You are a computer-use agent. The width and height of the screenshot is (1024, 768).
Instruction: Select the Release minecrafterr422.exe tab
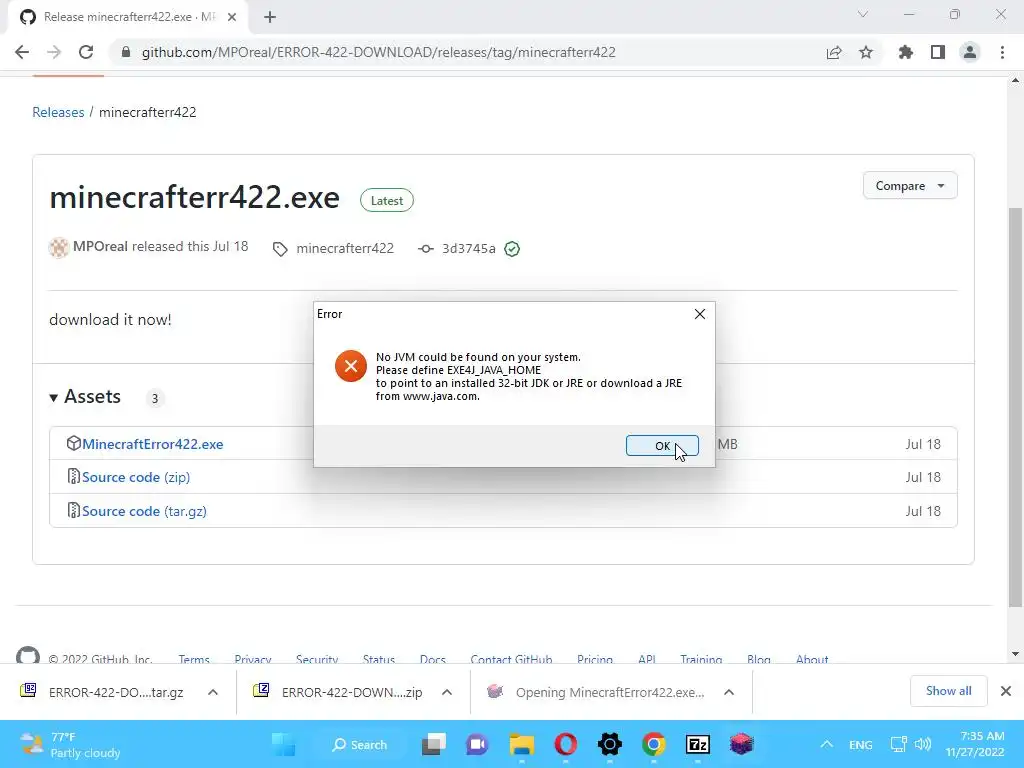tap(127, 17)
